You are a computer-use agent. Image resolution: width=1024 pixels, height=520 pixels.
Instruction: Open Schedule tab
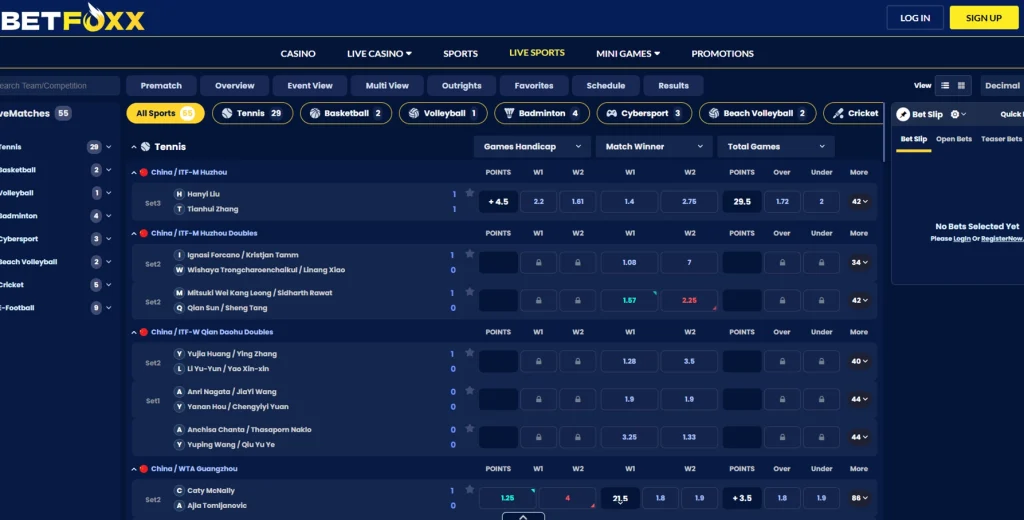605,86
